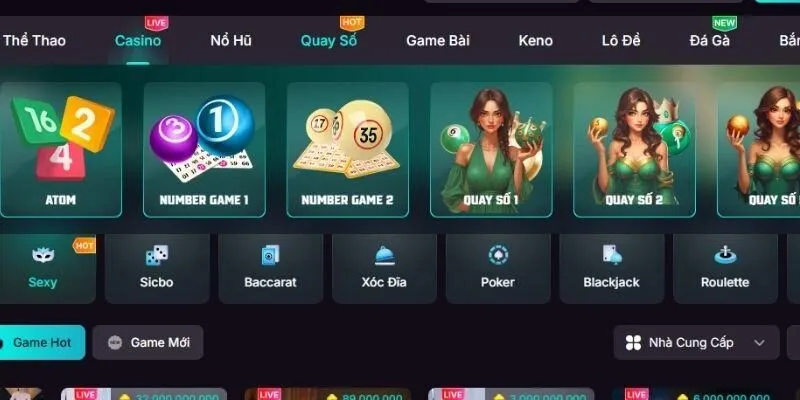This screenshot has width=800, height=400.
Task: Go to the Nổ Hũ tab
Action: tap(231, 41)
